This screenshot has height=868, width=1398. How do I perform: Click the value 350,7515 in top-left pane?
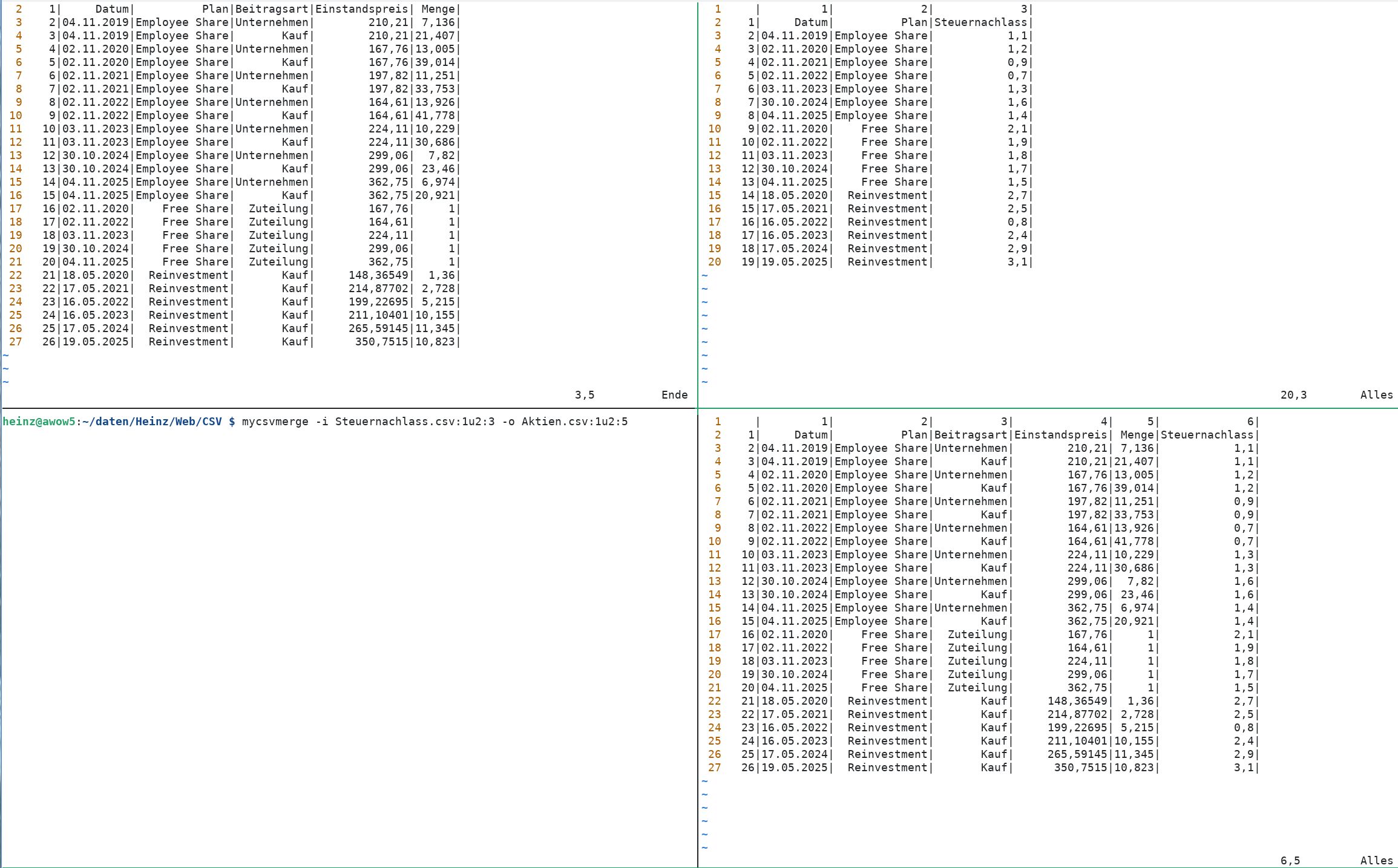[381, 342]
